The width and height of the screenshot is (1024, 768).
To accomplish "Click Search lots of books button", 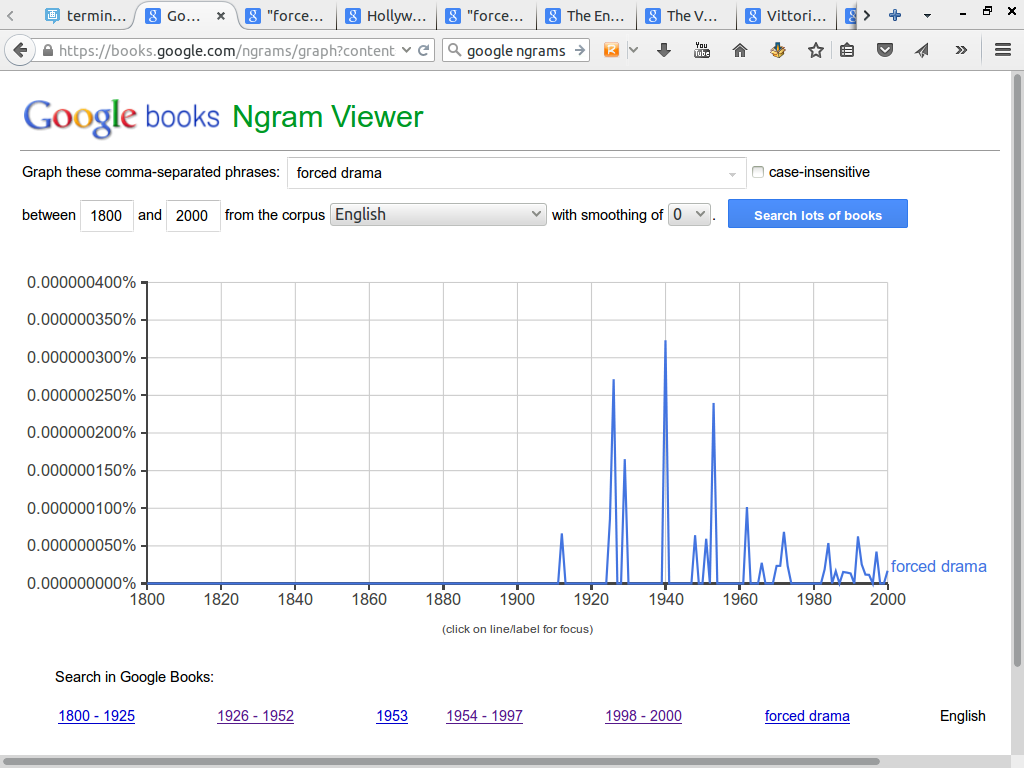I will point(818,214).
